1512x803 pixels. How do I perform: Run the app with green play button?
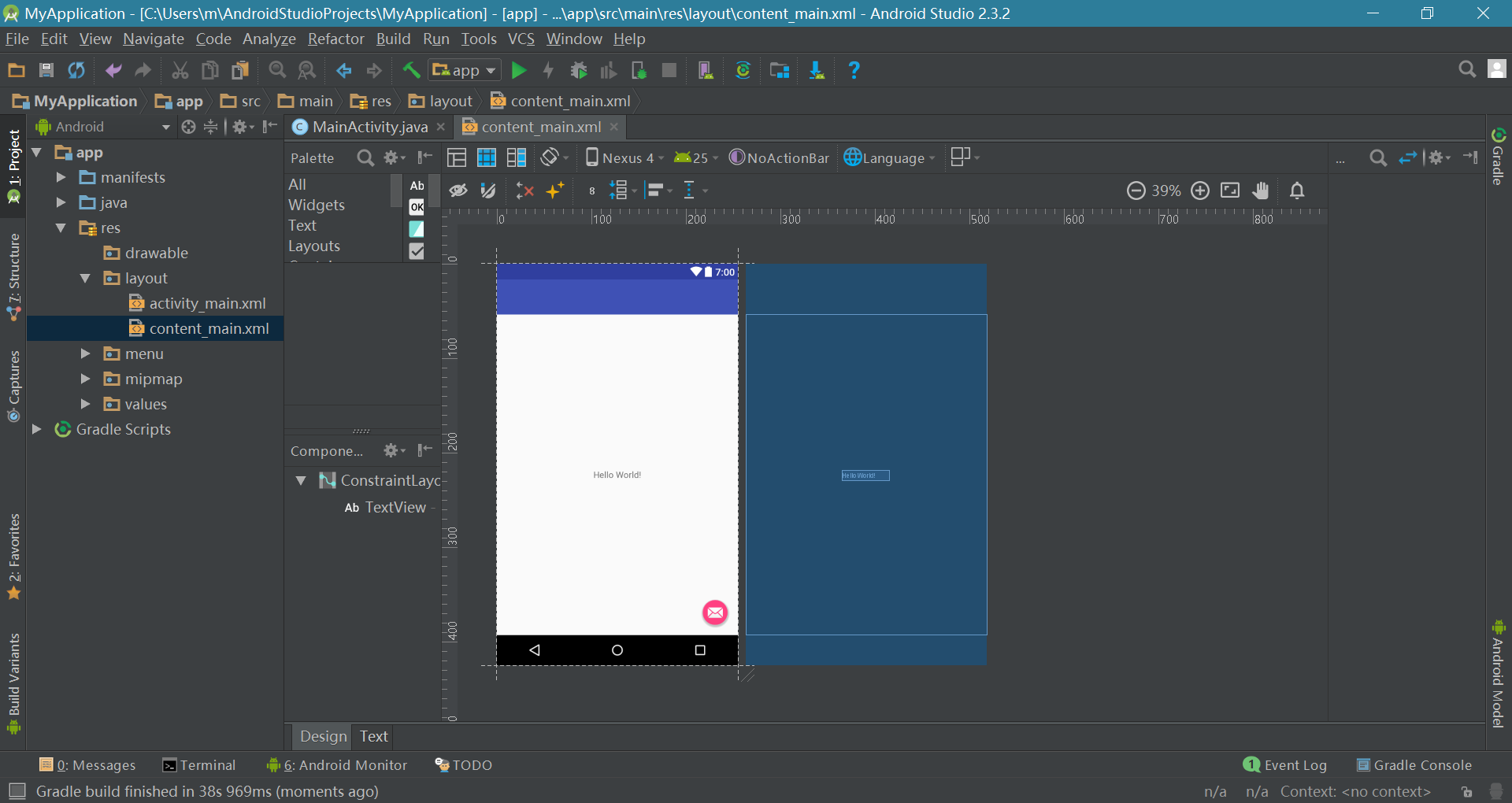(x=518, y=71)
